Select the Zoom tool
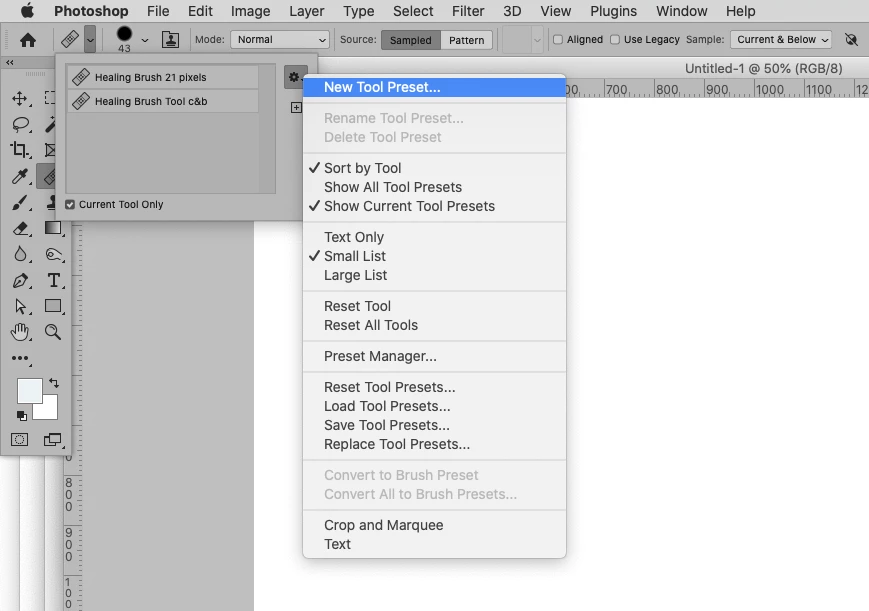The height and width of the screenshot is (611, 869). [53, 332]
